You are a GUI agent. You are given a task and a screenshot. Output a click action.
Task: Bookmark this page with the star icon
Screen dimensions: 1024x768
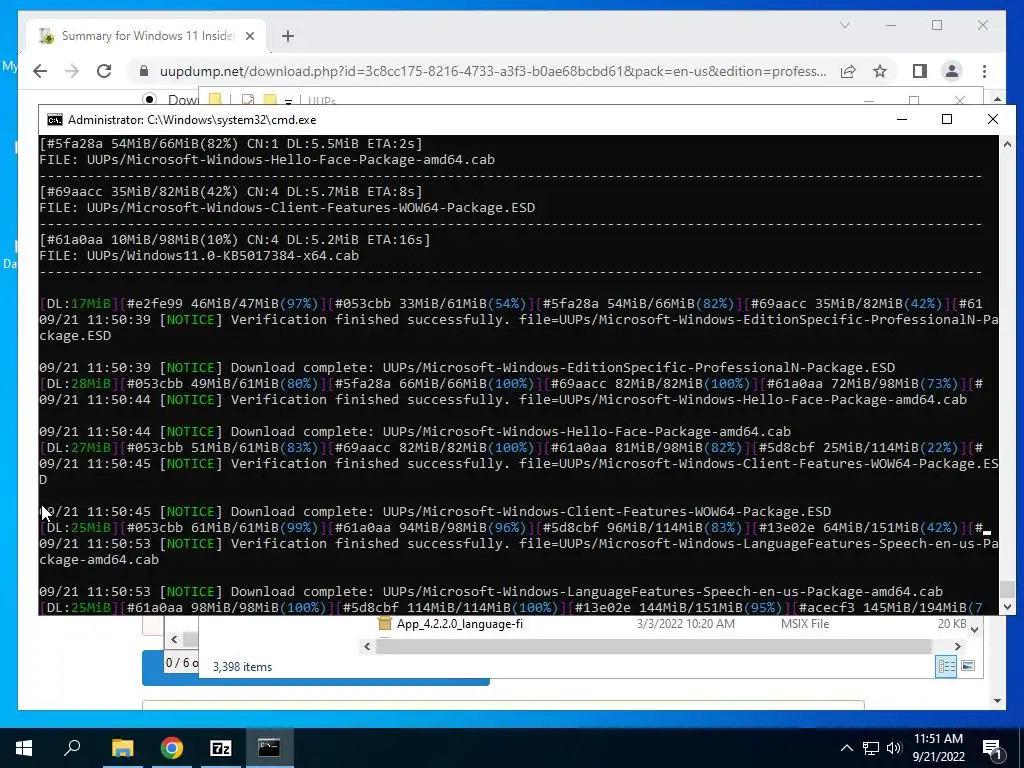click(x=880, y=71)
